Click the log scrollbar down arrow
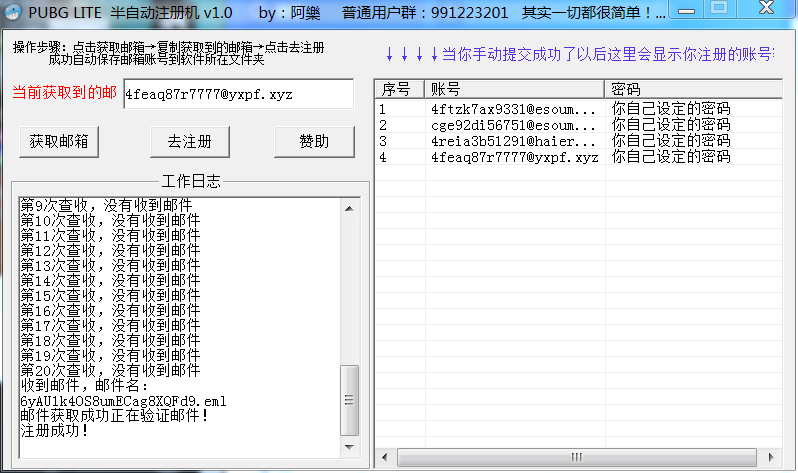The image size is (798, 473). [x=349, y=447]
